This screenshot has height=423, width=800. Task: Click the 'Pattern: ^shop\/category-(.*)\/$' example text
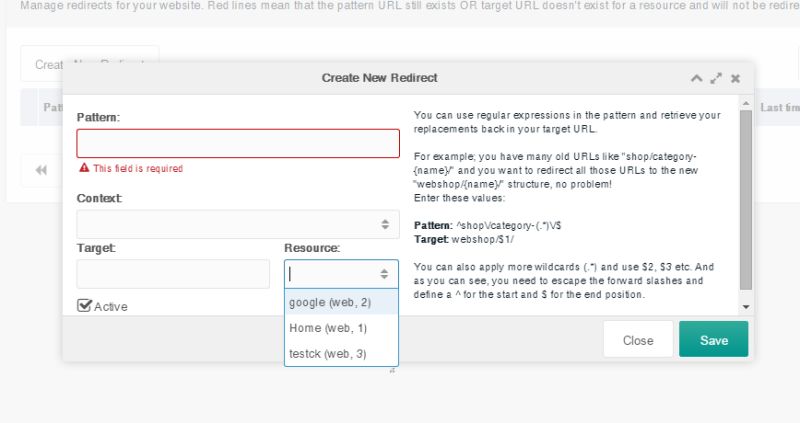tap(487, 226)
